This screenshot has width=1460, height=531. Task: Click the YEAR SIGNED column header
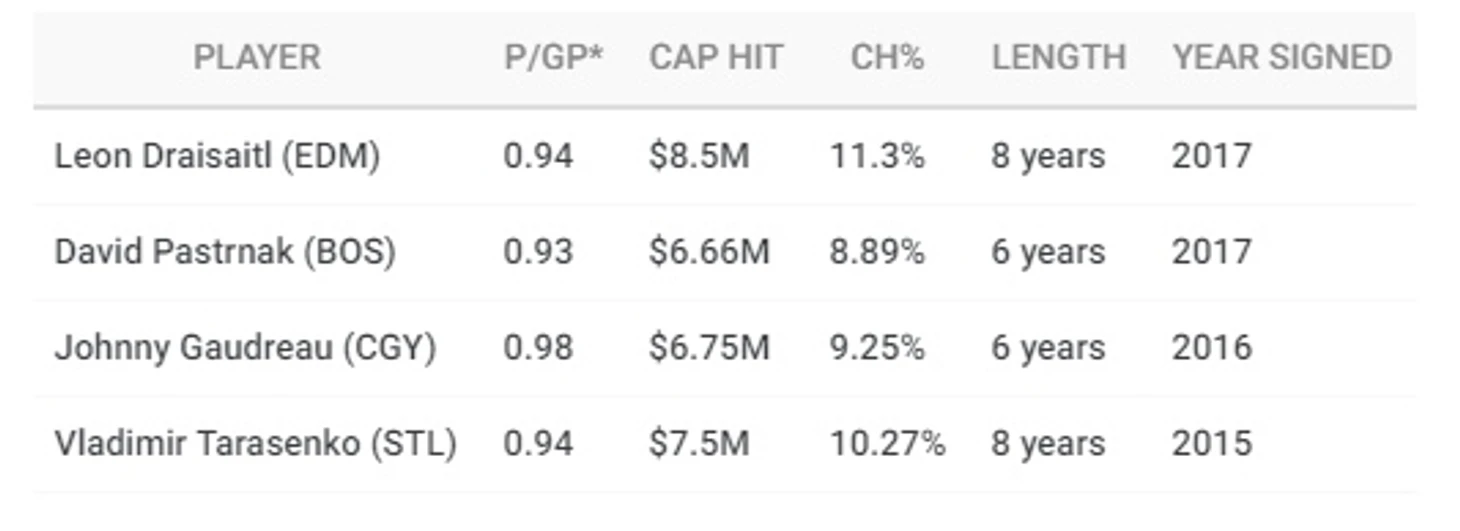pyautogui.click(x=1282, y=57)
